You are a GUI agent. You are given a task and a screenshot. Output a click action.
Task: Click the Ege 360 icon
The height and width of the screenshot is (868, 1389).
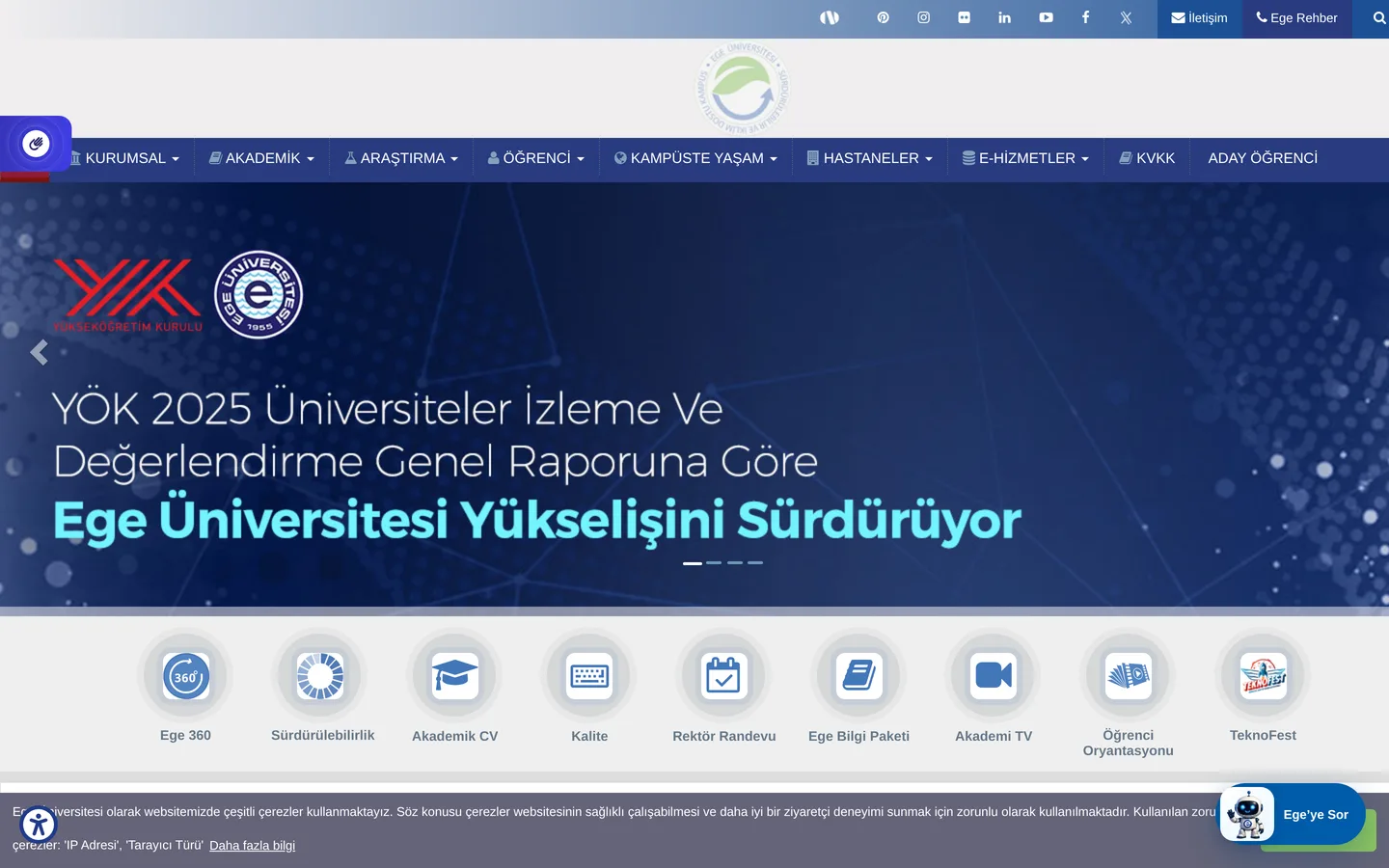[x=185, y=676]
